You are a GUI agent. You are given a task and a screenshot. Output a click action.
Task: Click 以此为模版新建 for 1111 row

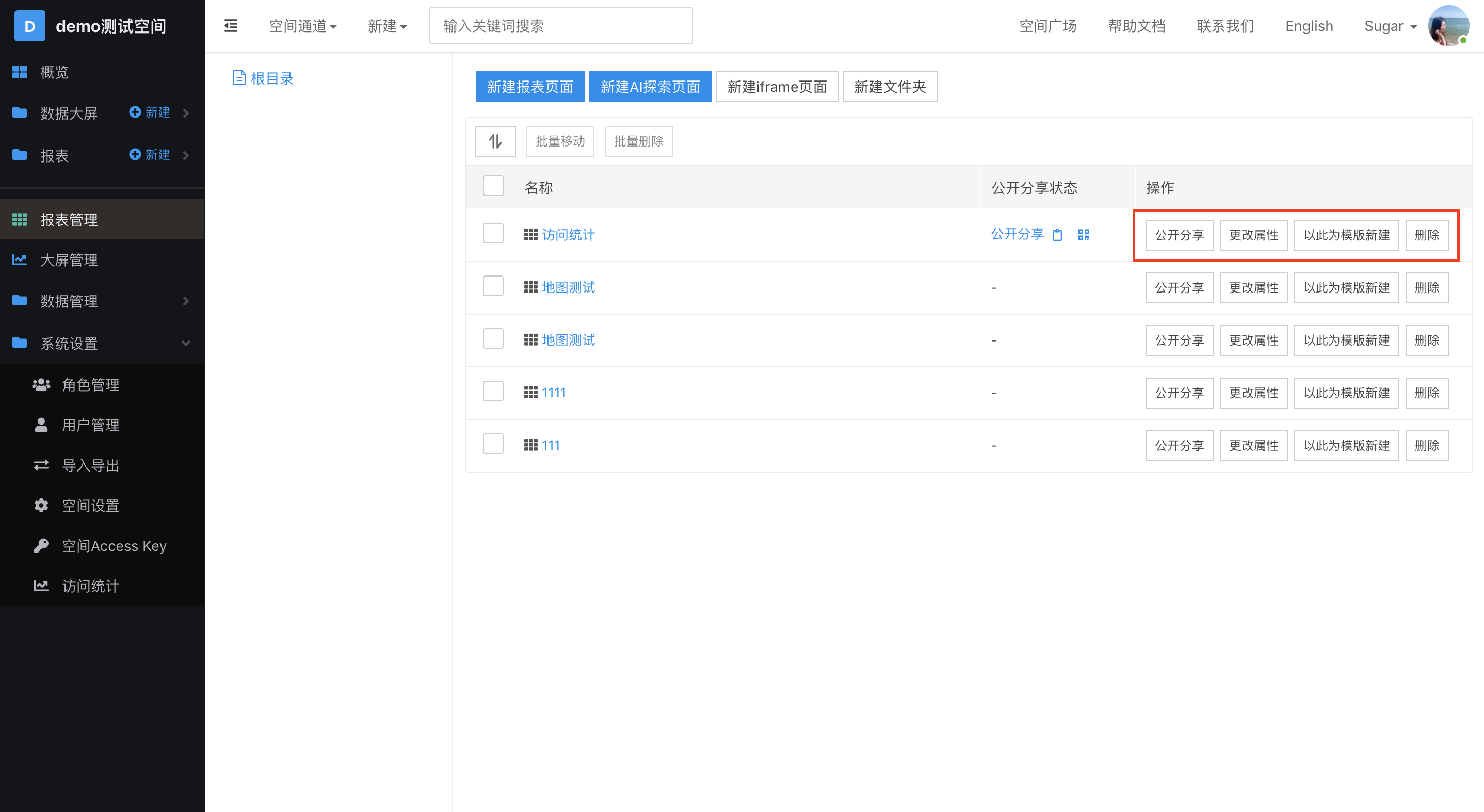(1346, 393)
